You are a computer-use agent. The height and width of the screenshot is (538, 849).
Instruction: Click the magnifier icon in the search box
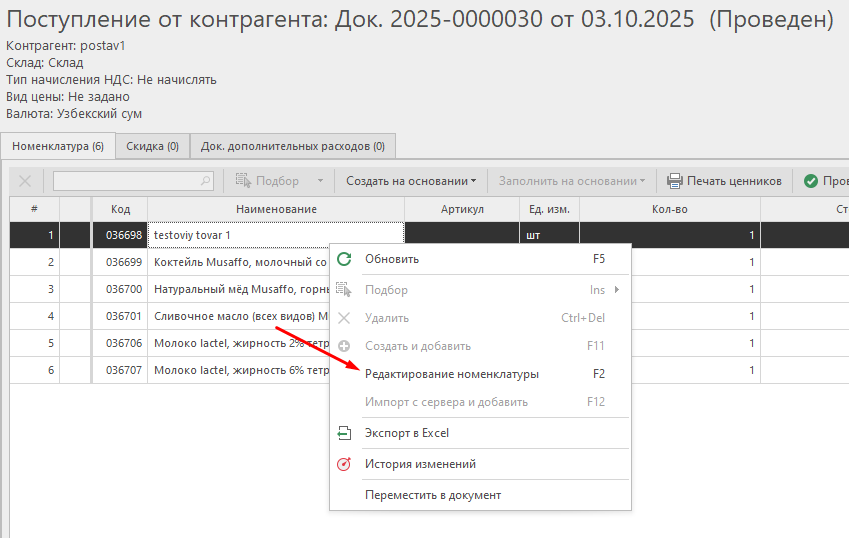coord(206,181)
